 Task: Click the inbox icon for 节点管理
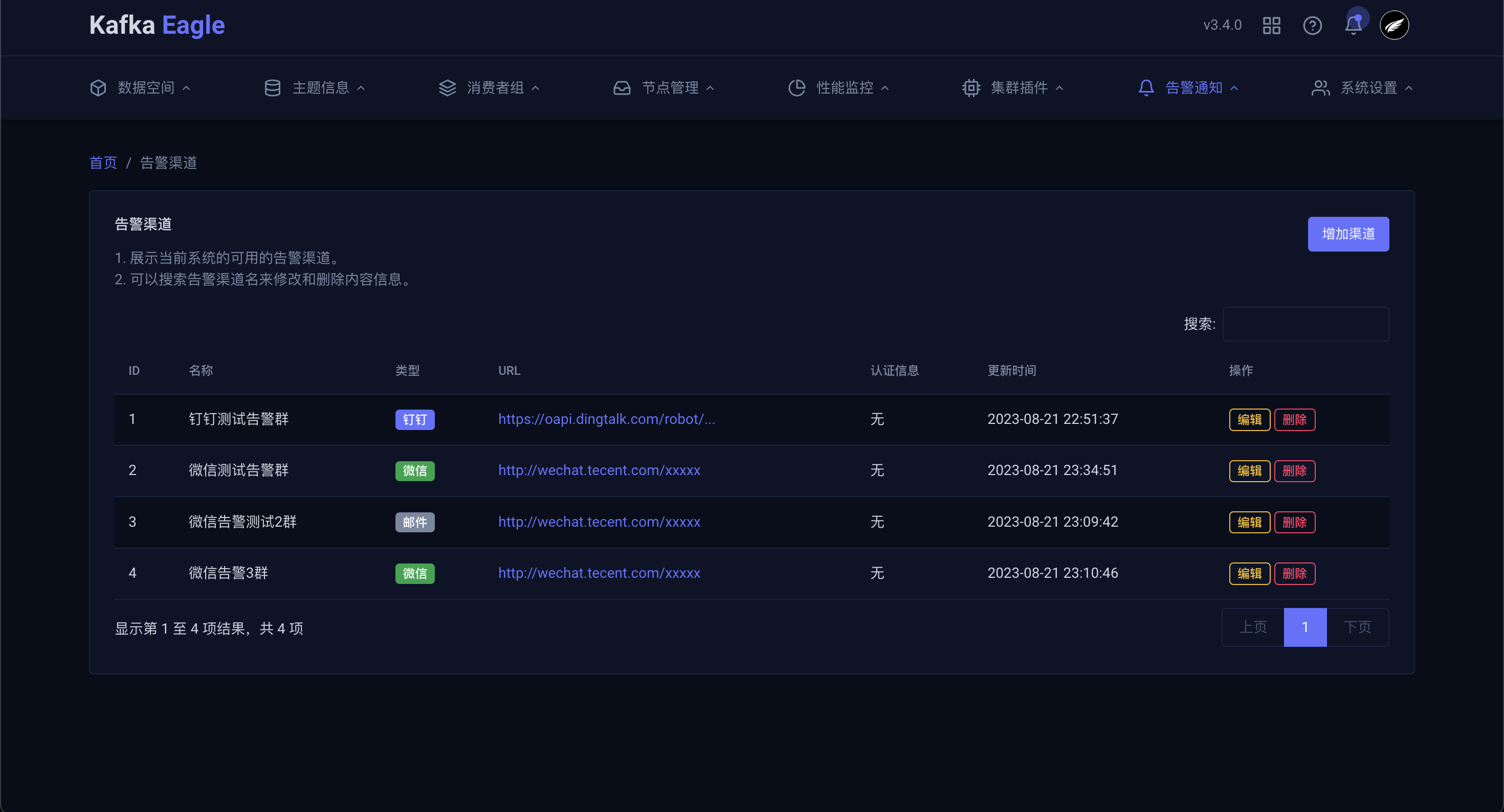(x=622, y=87)
